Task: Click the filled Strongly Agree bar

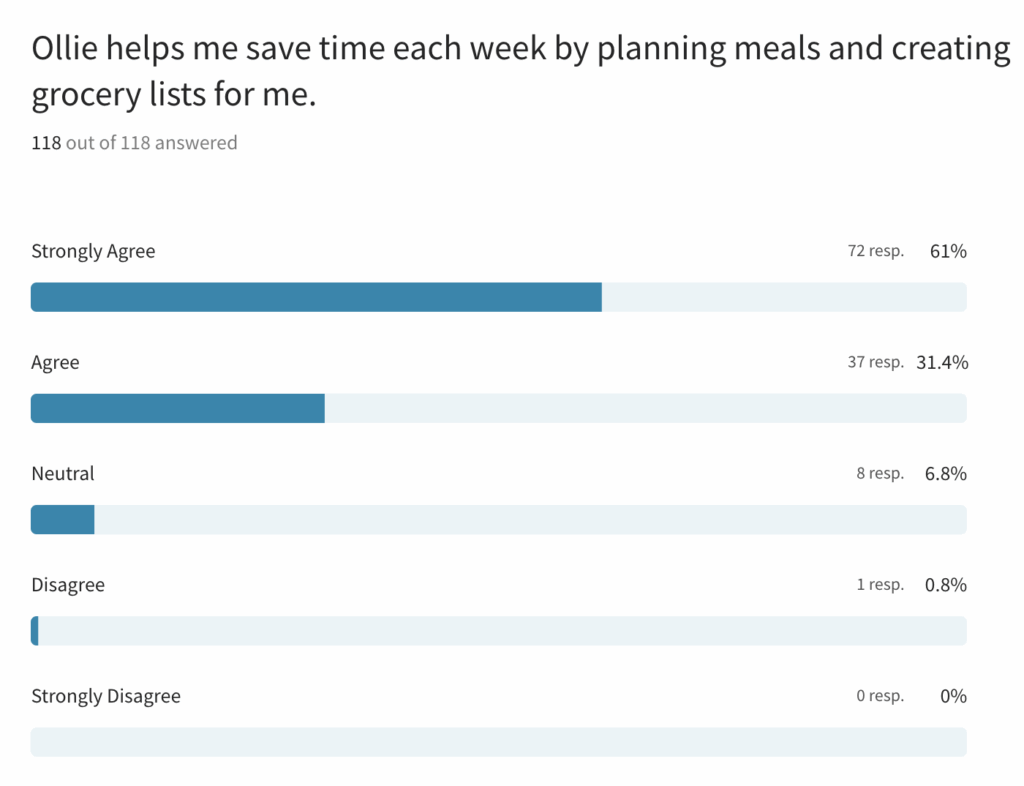Action: point(316,297)
